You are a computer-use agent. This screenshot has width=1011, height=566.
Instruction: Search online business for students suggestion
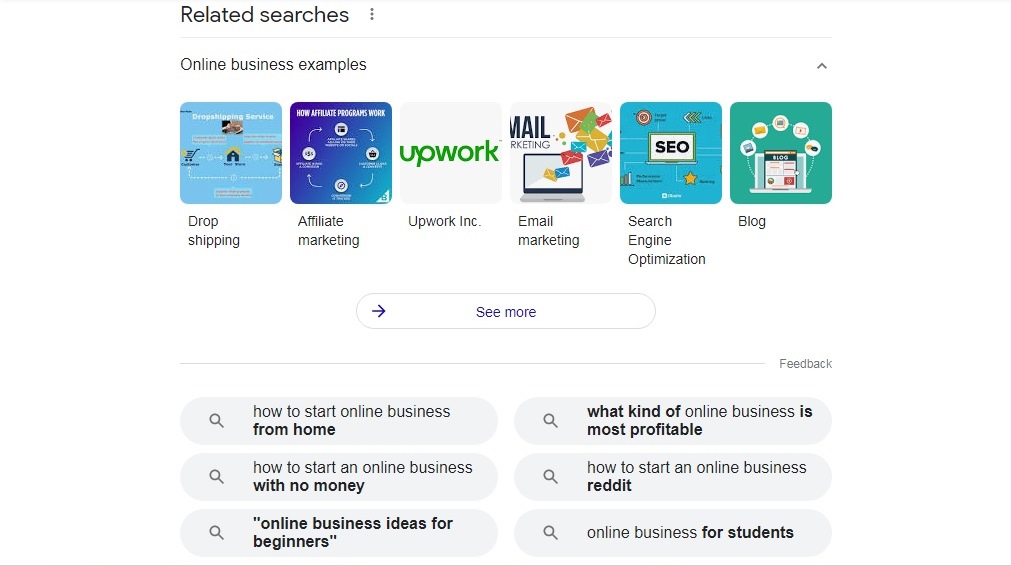(672, 532)
